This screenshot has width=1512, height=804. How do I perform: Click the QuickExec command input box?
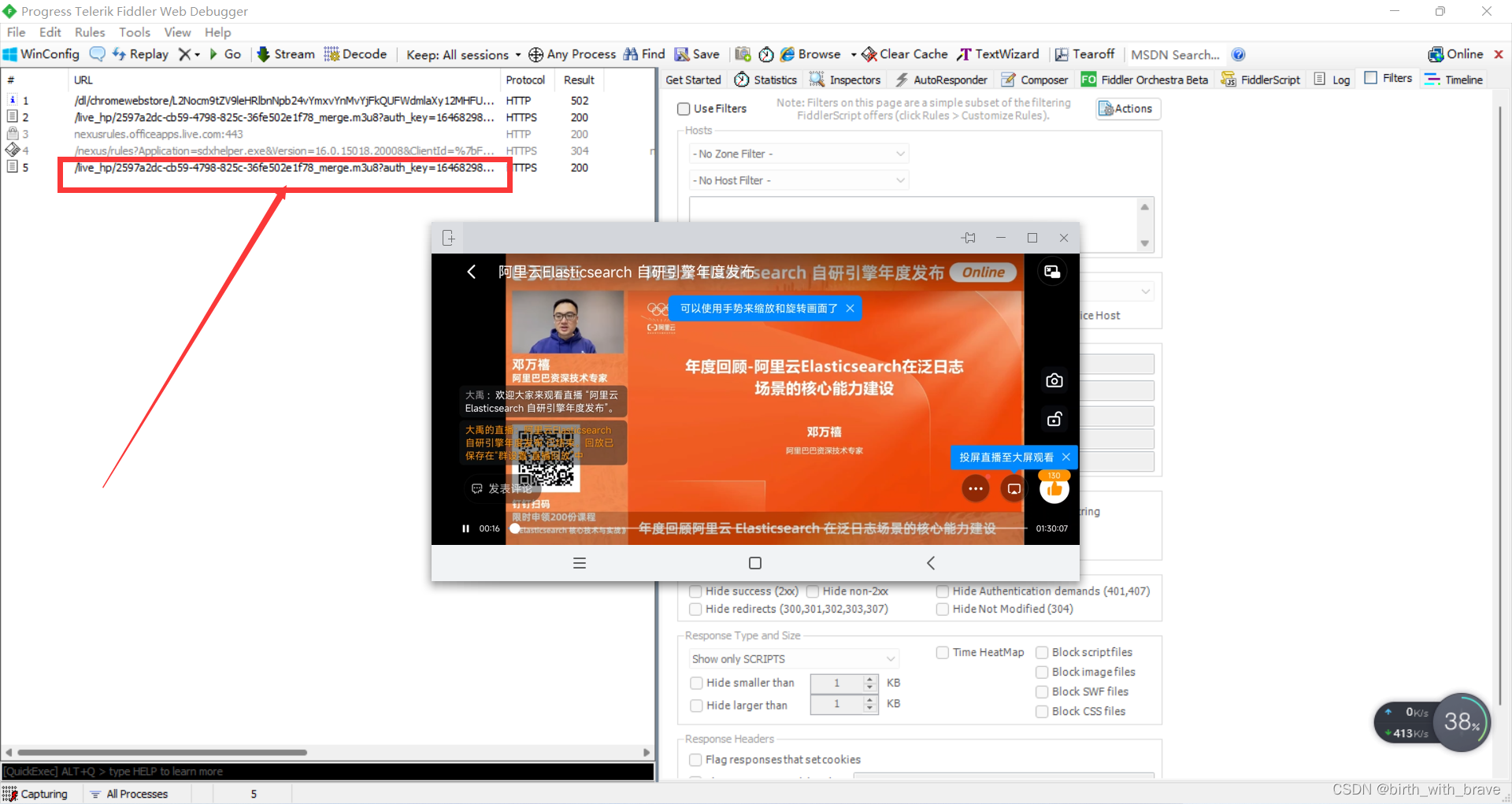point(328,772)
